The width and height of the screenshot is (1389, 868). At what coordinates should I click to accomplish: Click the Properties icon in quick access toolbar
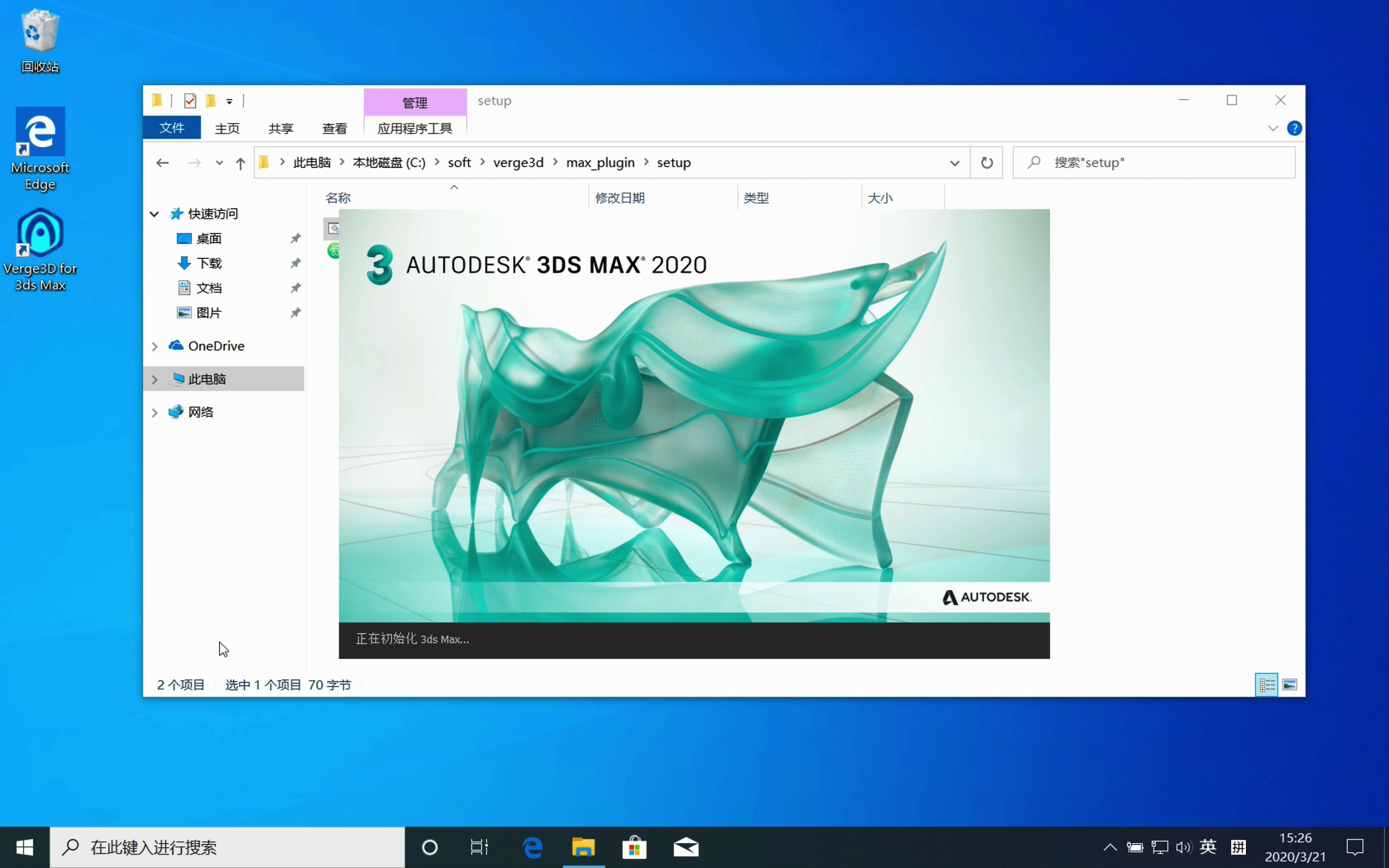(190, 101)
